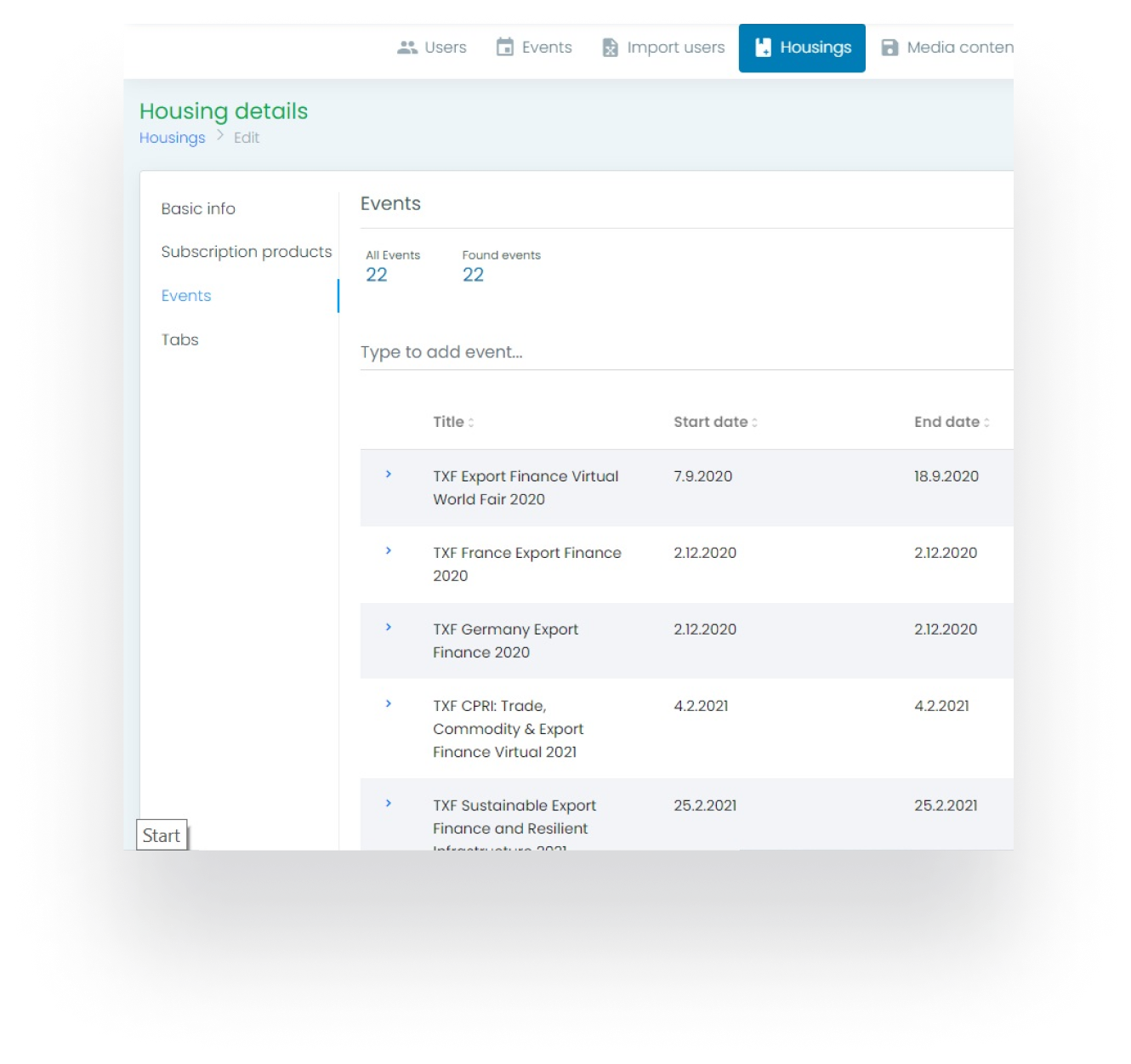Switch to Subscription products section

tap(247, 252)
